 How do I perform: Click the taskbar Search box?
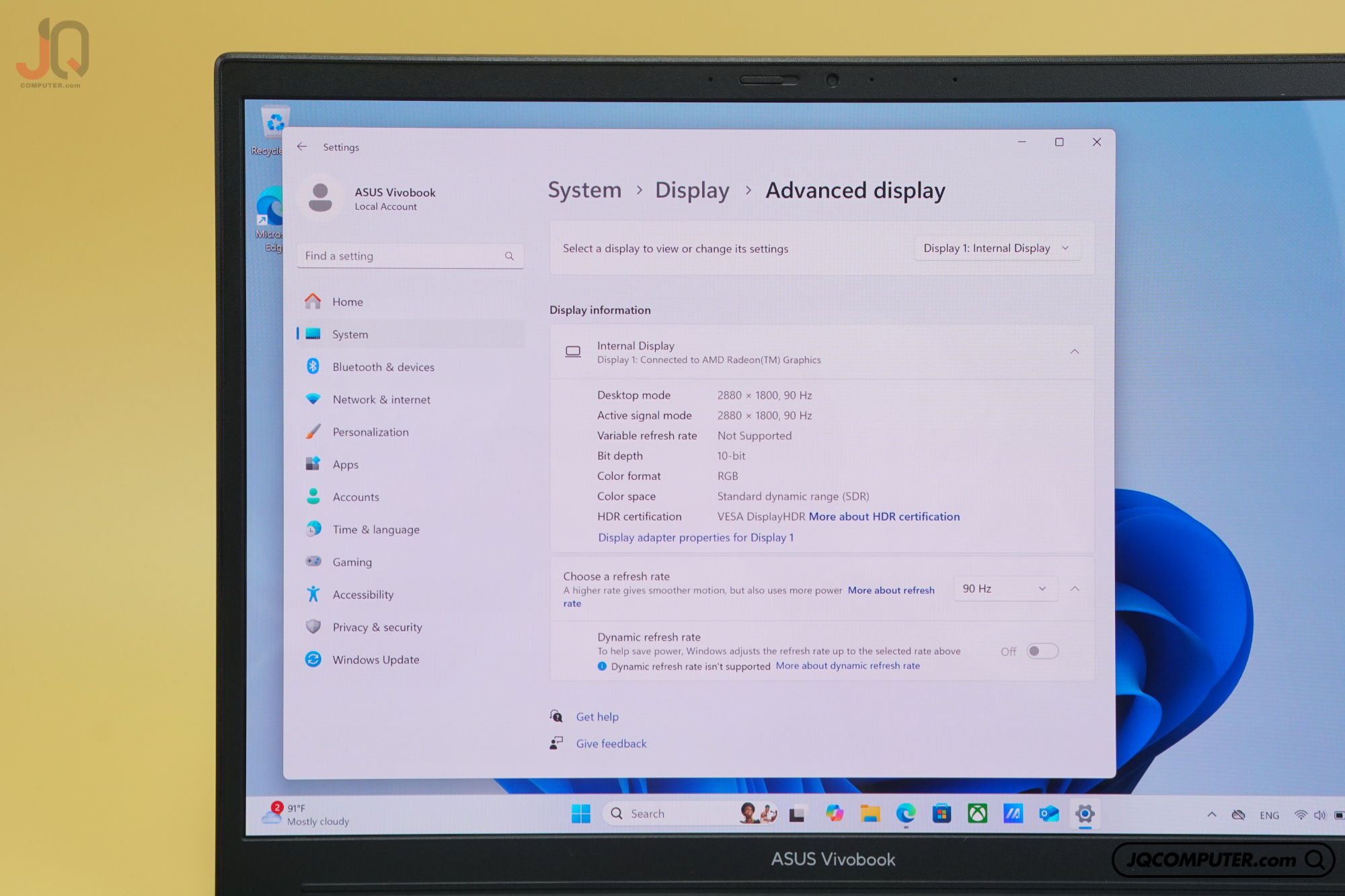[691, 813]
